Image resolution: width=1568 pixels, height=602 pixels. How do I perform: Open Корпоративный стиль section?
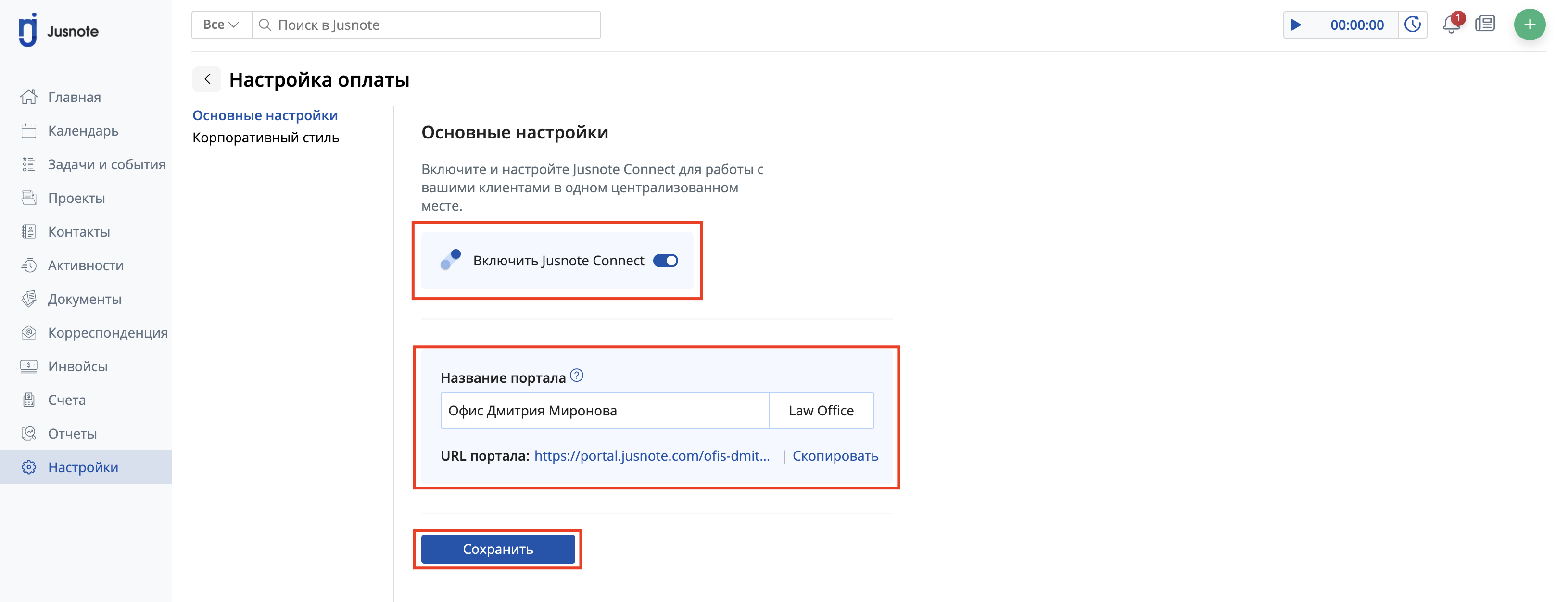point(266,138)
